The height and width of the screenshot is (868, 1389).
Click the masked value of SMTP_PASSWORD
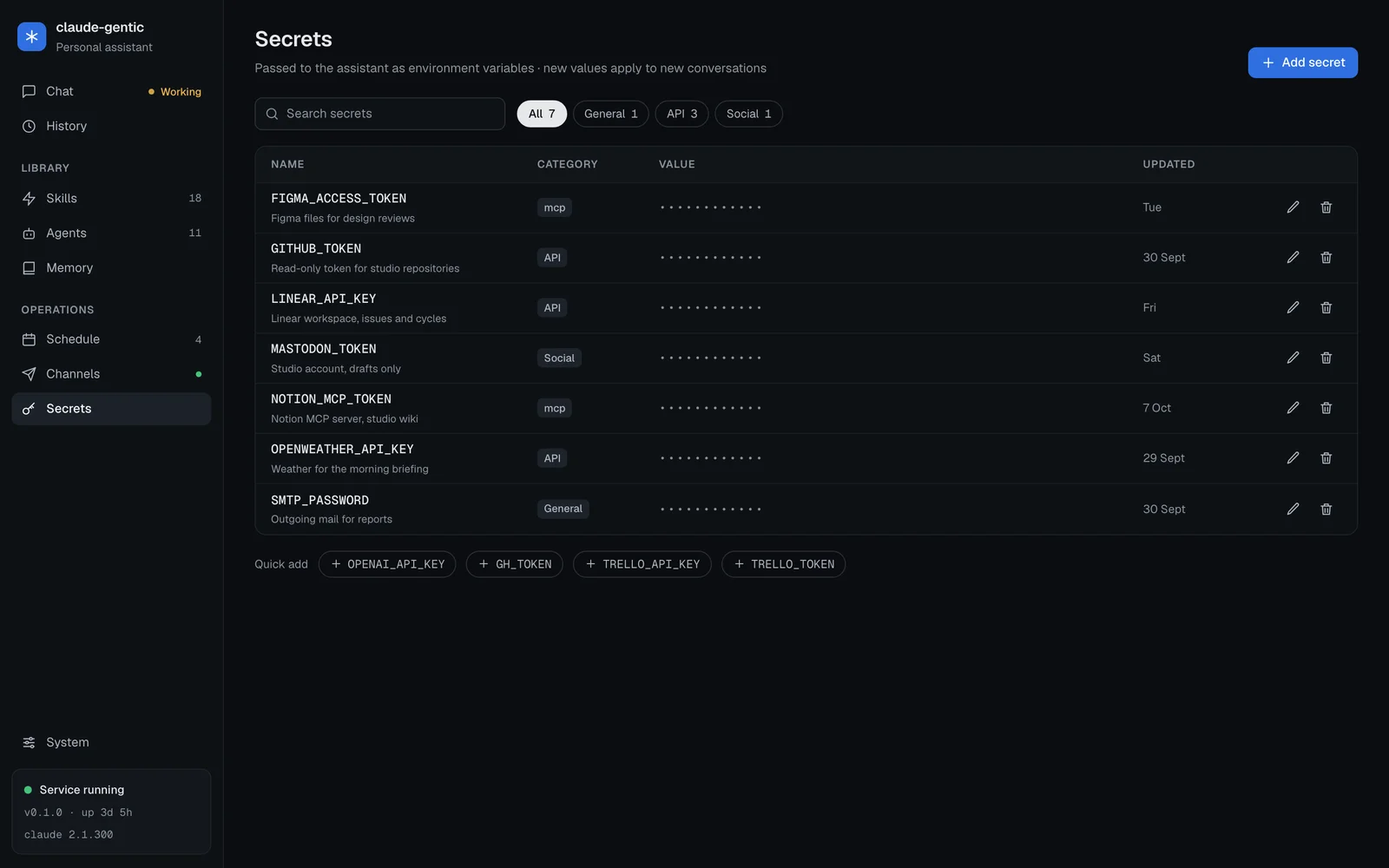click(x=710, y=510)
